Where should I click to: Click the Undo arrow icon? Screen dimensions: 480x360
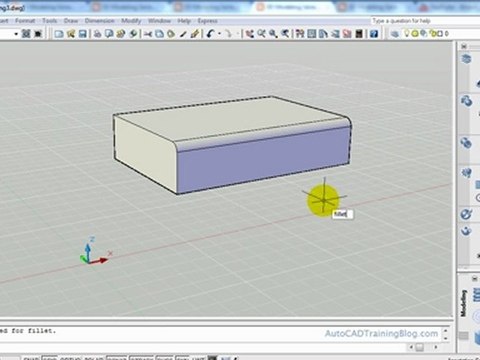tap(210, 34)
